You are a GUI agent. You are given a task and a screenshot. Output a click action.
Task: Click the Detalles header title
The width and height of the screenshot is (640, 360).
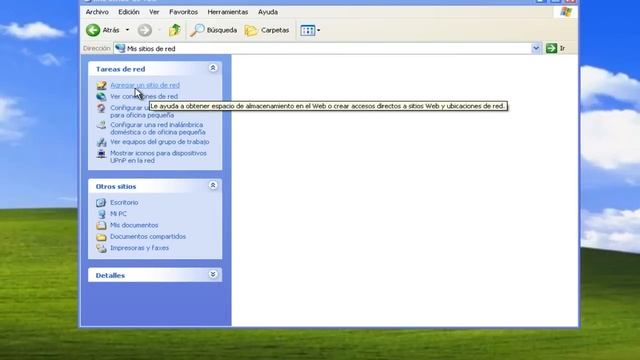click(x=110, y=276)
